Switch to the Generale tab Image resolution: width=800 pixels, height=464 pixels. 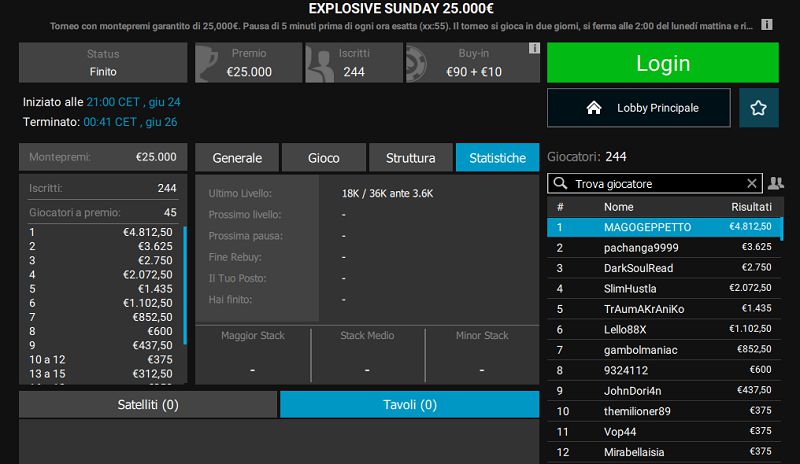(237, 158)
